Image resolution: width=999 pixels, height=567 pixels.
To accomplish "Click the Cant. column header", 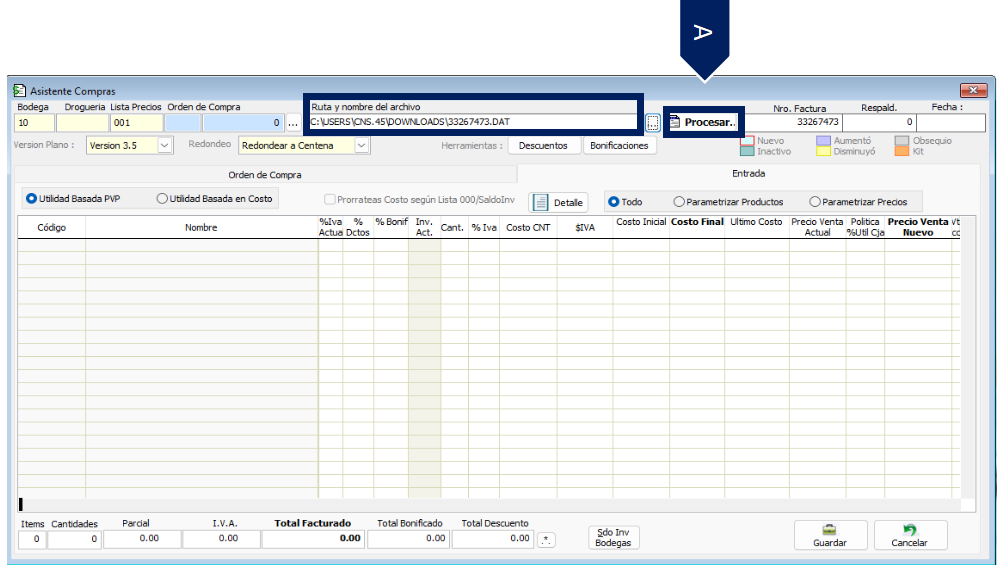I will 452,227.
